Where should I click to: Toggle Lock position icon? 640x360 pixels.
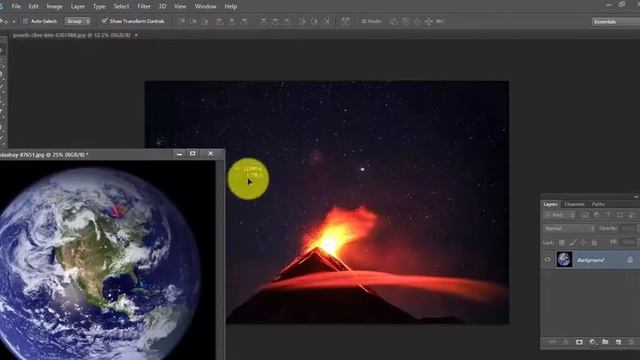click(x=583, y=242)
